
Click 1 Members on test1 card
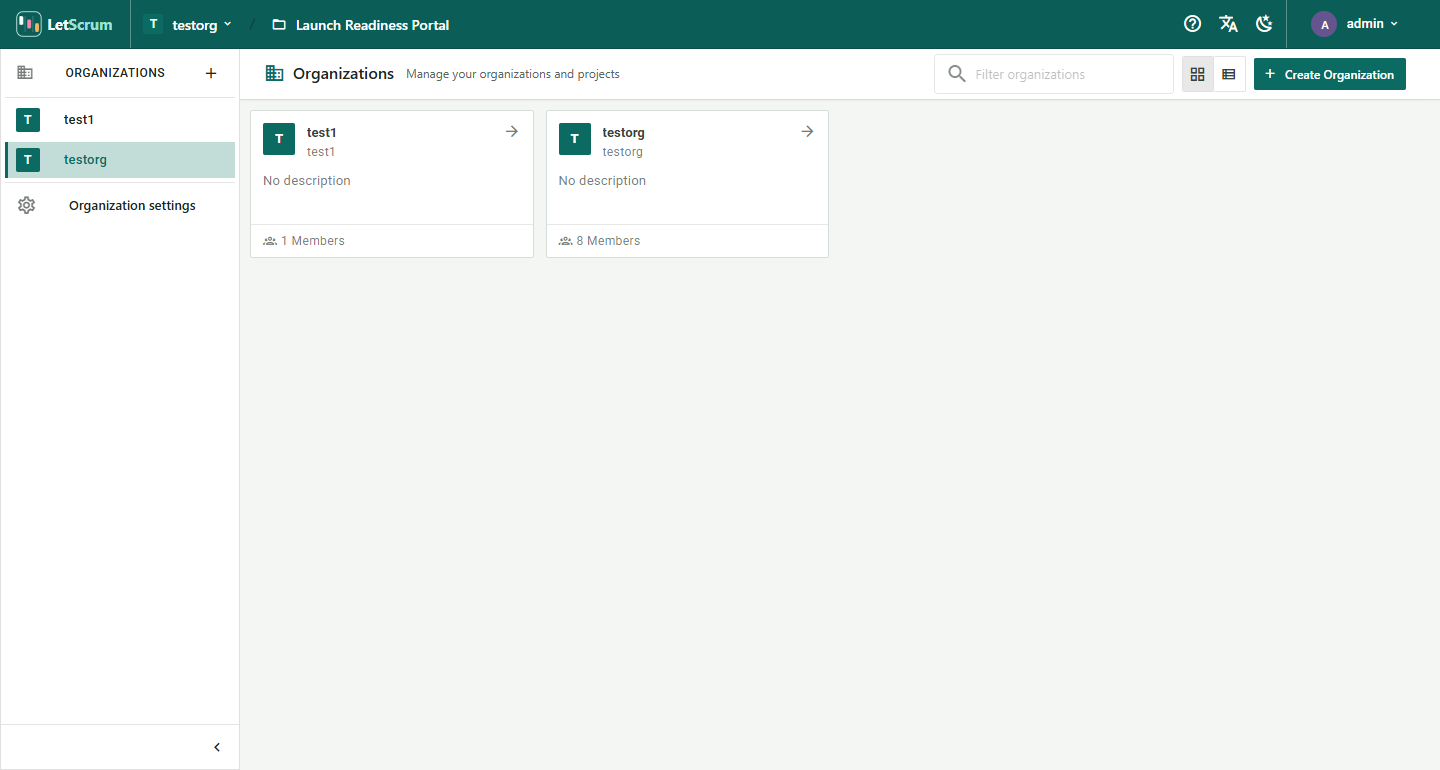(x=313, y=241)
